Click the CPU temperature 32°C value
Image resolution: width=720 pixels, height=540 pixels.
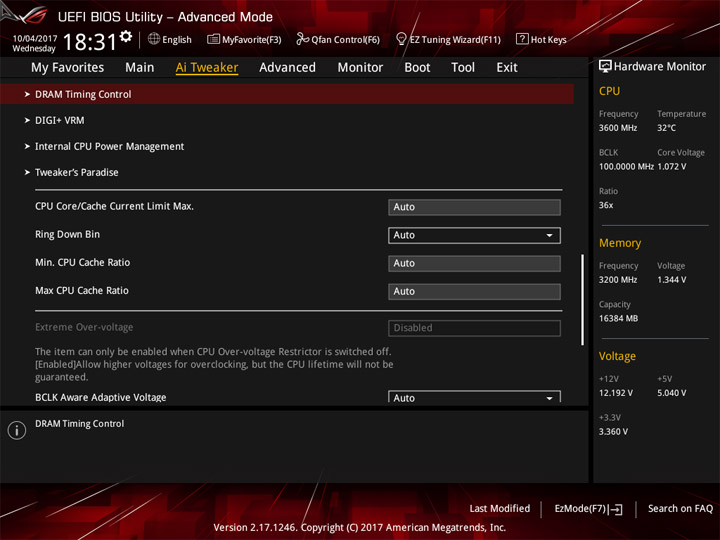666,128
